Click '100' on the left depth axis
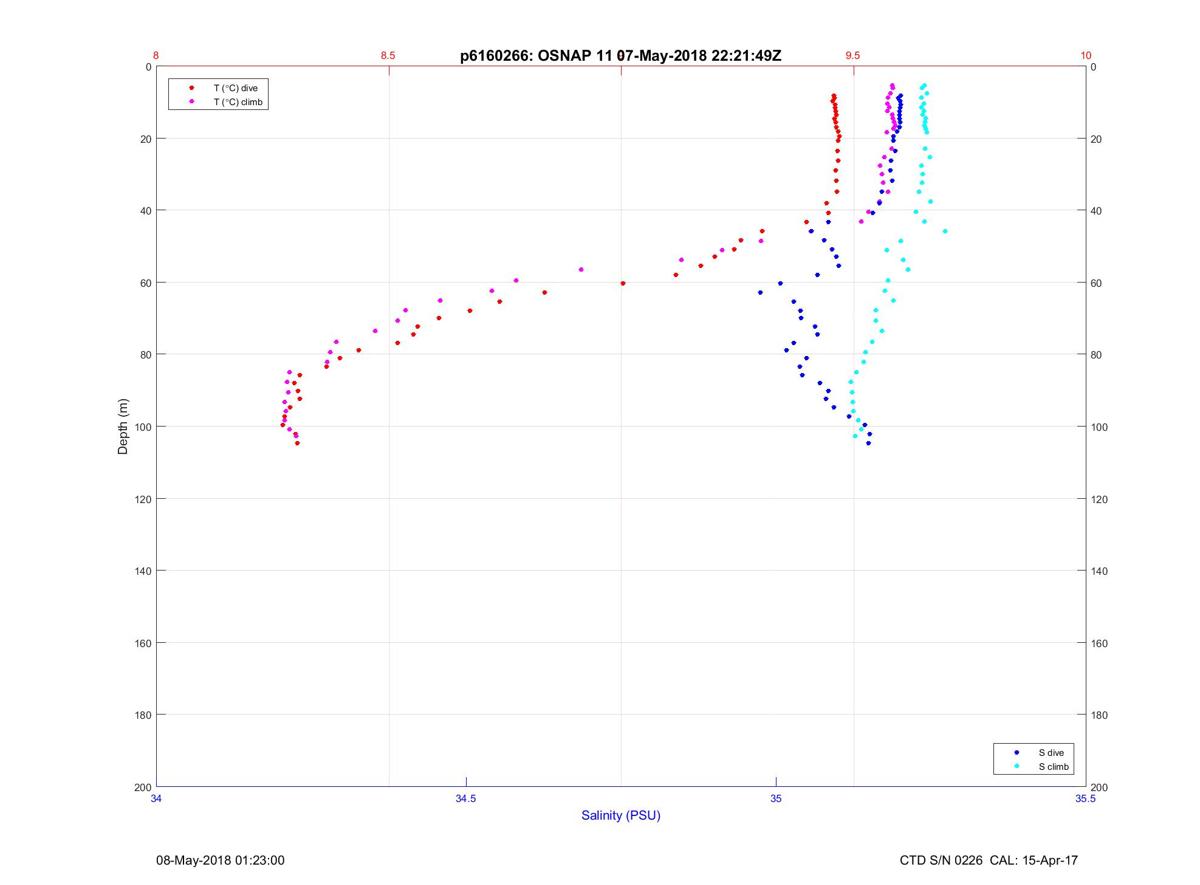 (142, 427)
